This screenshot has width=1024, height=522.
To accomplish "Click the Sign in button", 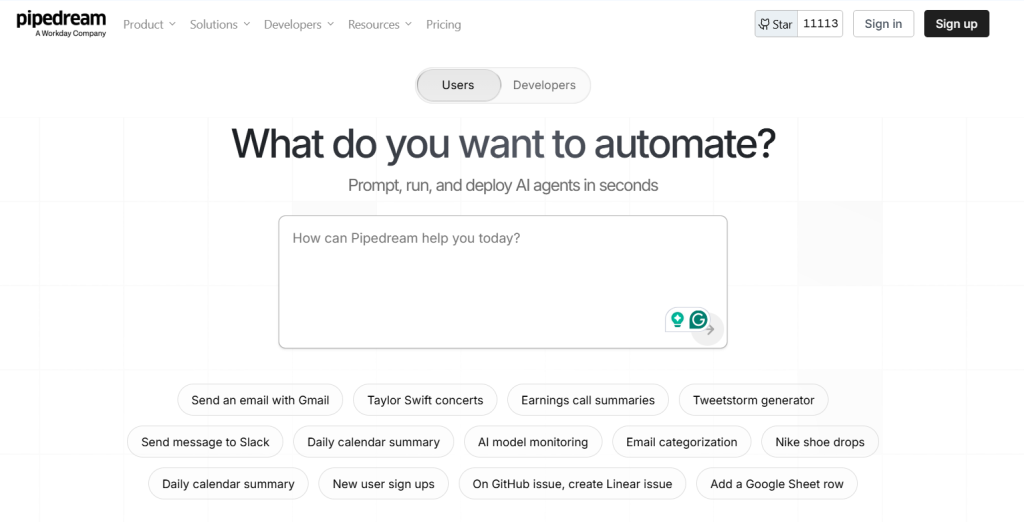I will pos(883,24).
